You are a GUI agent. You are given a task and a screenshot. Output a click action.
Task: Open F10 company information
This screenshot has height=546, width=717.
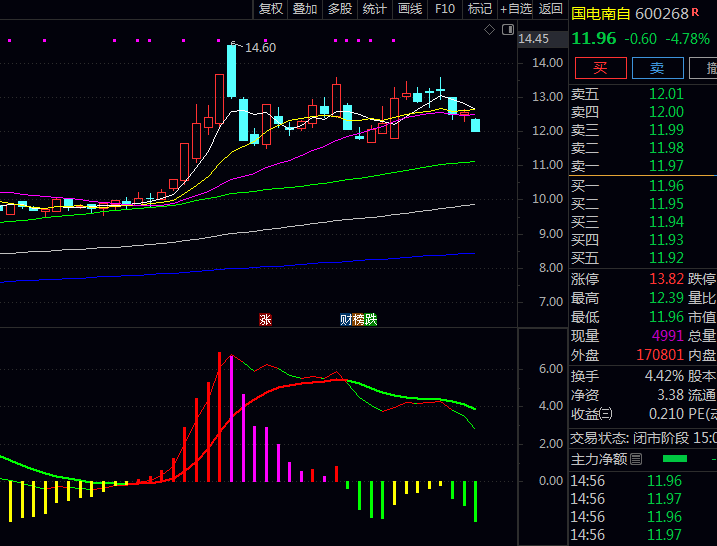[445, 9]
